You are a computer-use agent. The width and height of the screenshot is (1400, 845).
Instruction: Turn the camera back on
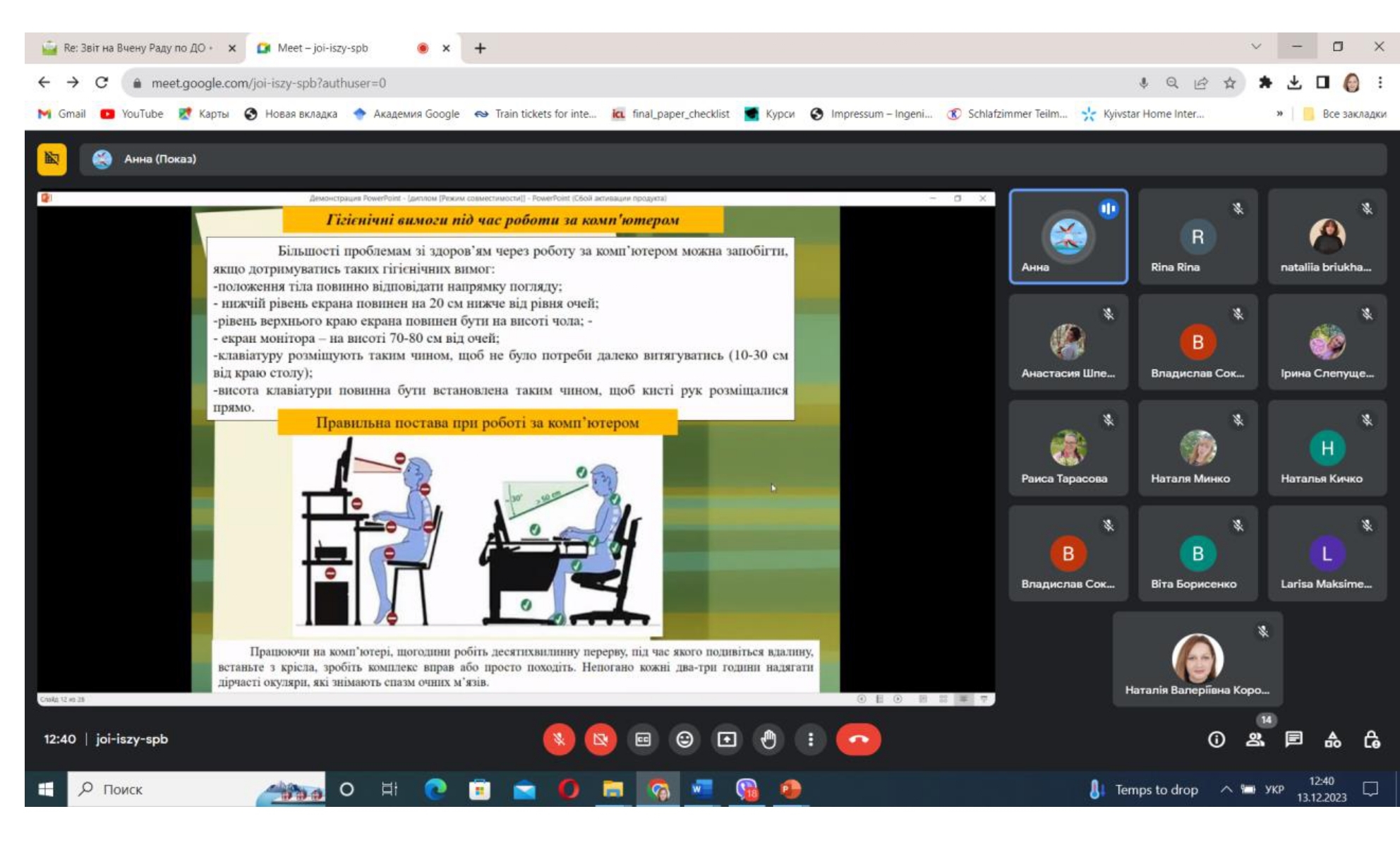601,739
